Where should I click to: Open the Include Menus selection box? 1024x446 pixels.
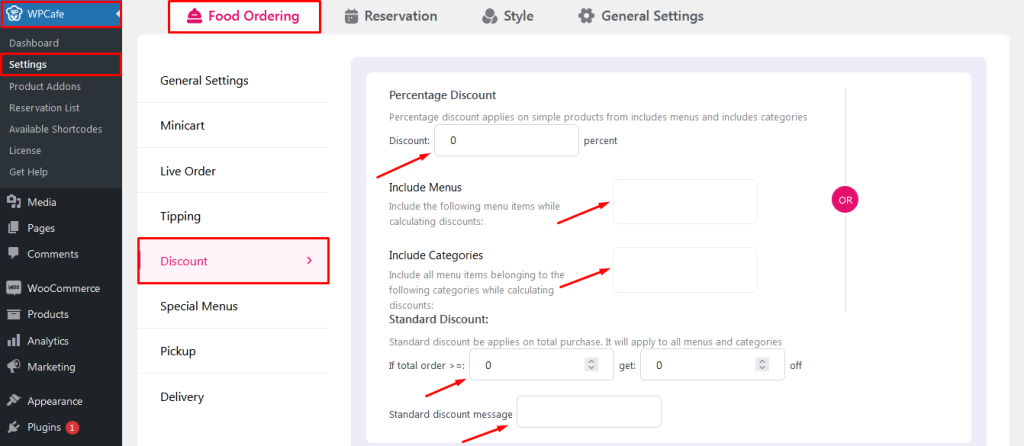(684, 202)
